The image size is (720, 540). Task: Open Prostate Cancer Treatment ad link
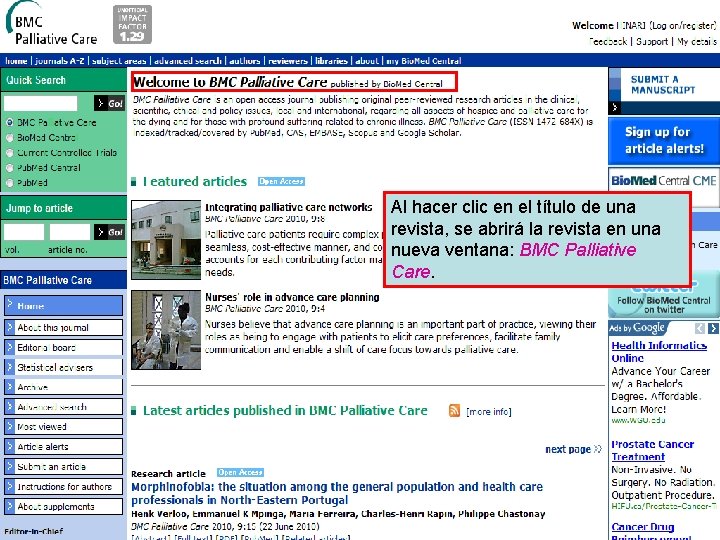pyautogui.click(x=652, y=450)
